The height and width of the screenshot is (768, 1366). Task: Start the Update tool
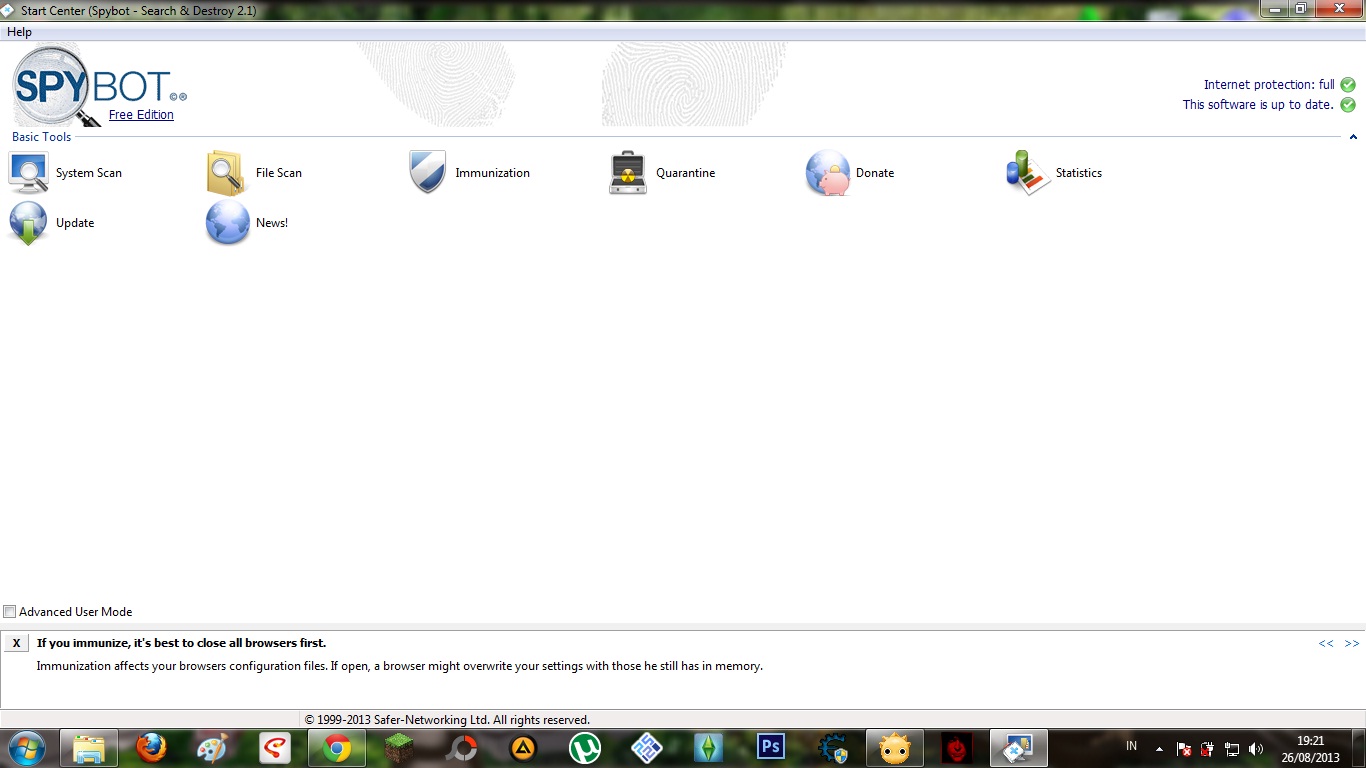[x=51, y=223]
